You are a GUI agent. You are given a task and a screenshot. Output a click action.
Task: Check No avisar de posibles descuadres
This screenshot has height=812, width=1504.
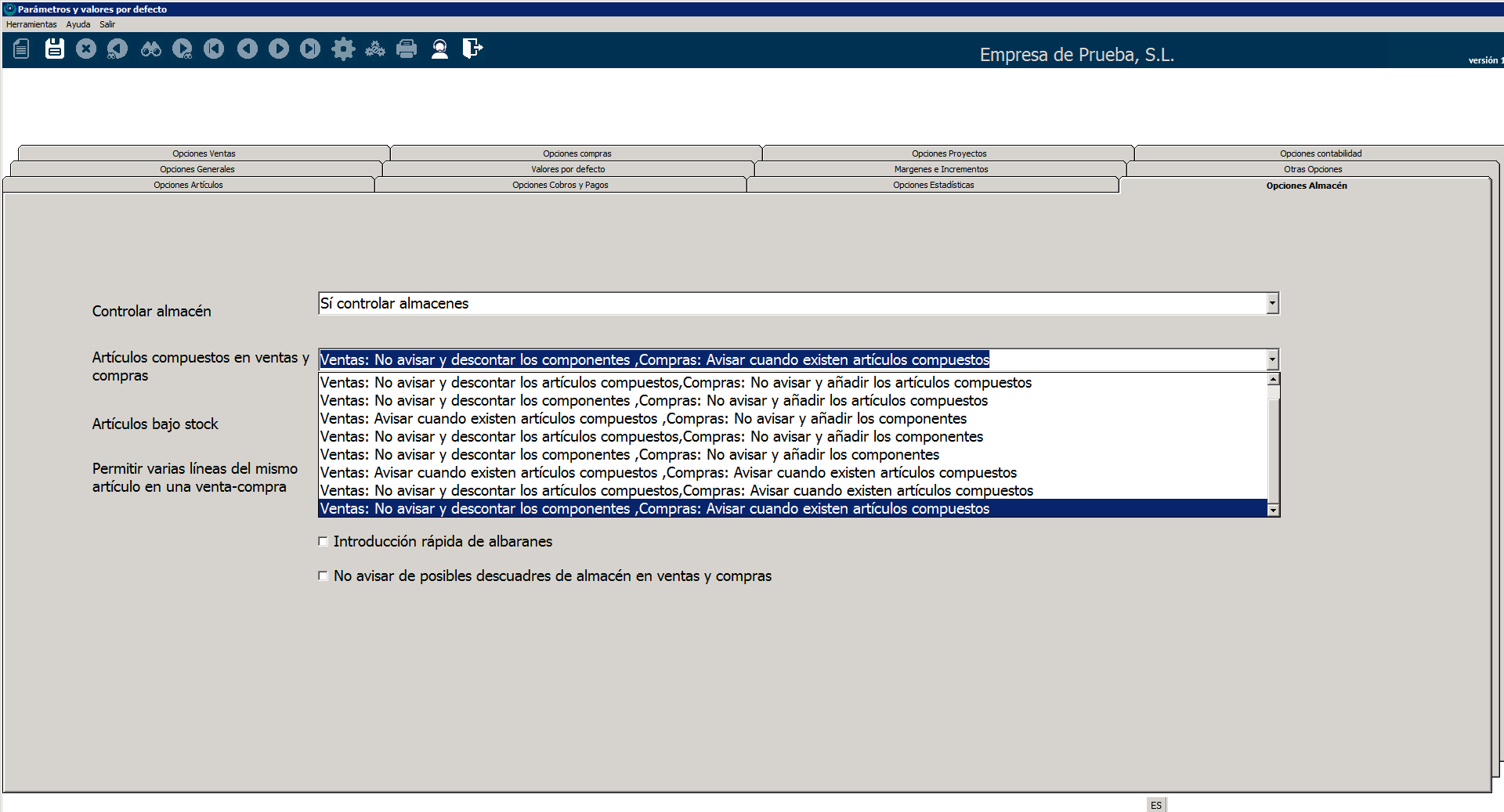tap(323, 576)
